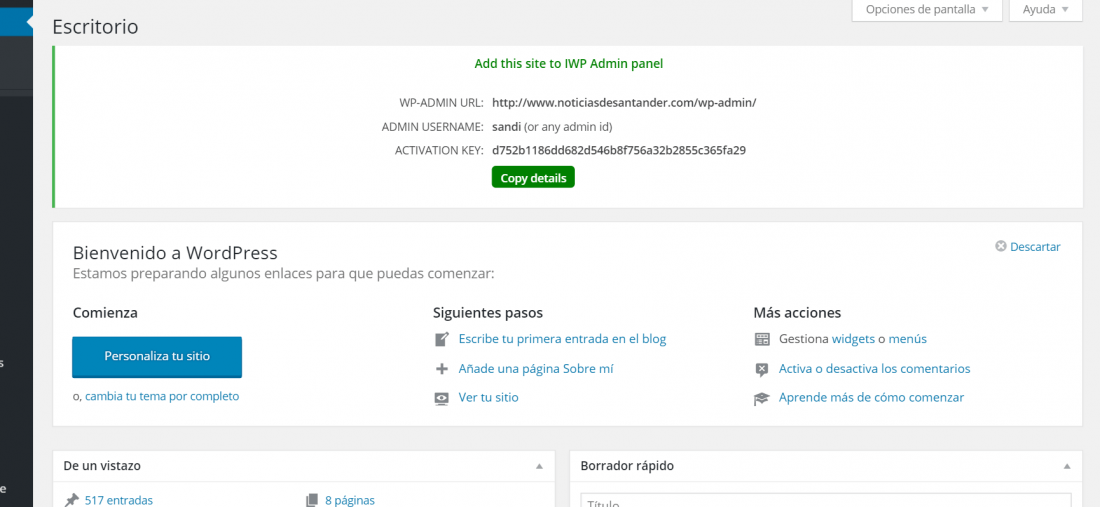
Task: Click the Escritorio page heading
Action: tap(95, 27)
